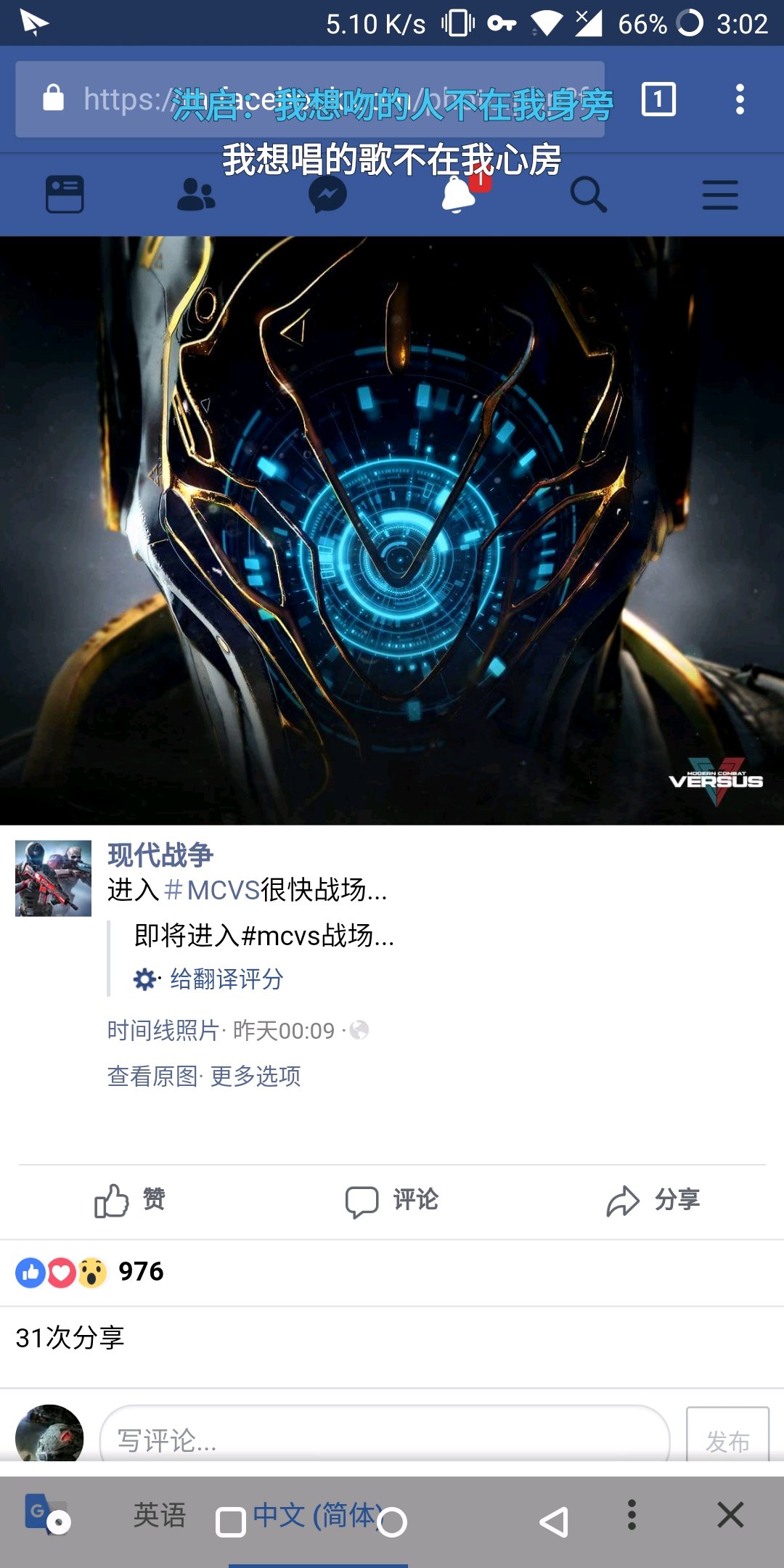Tap the 分享 share button
The image size is (784, 1568).
(653, 1201)
